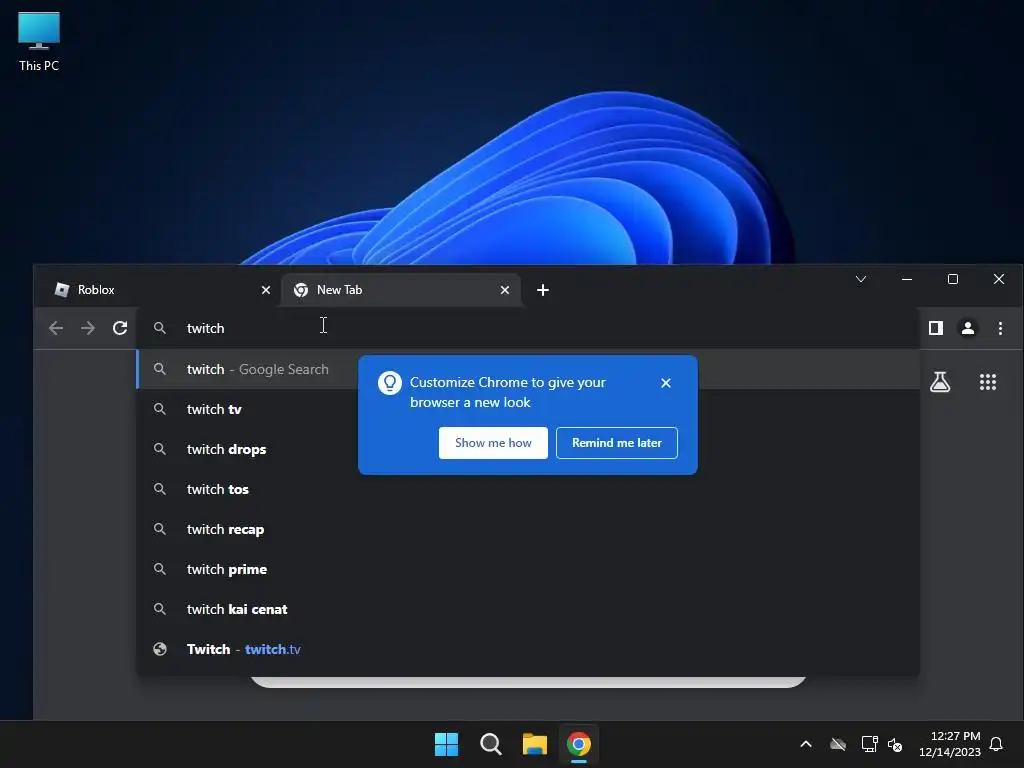1024x768 pixels.
Task: Minimize the Chrome window
Action: (907, 280)
